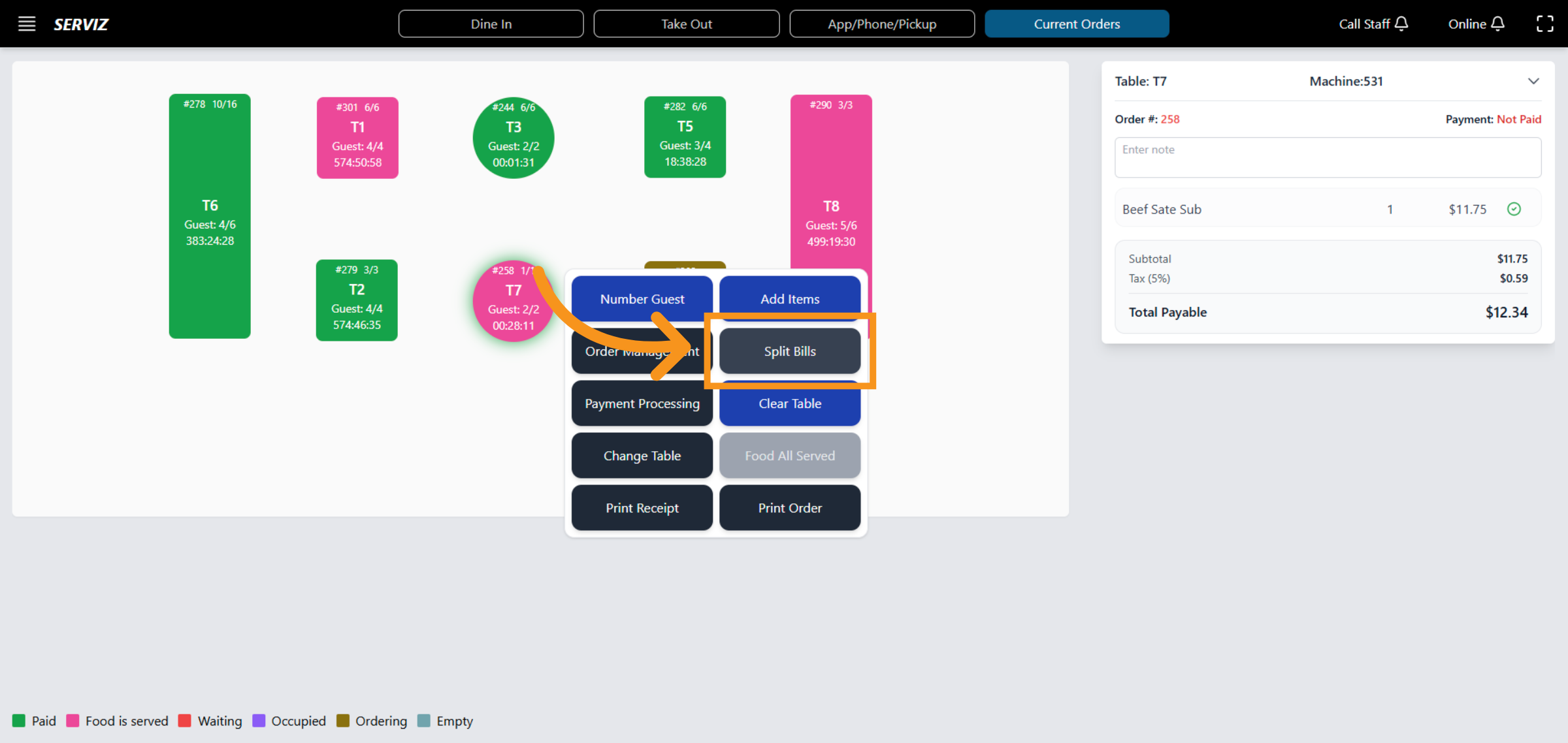Click the Clear Table button
1568x743 pixels.
pyautogui.click(x=789, y=405)
